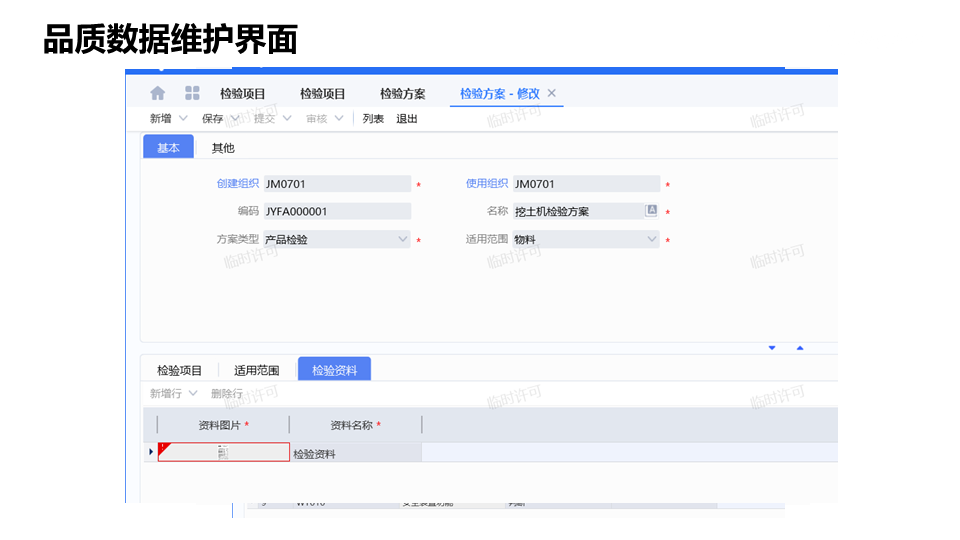Click the multilingual icon in 名称 field
Viewport: 960px width, 540px height.
coord(651,211)
